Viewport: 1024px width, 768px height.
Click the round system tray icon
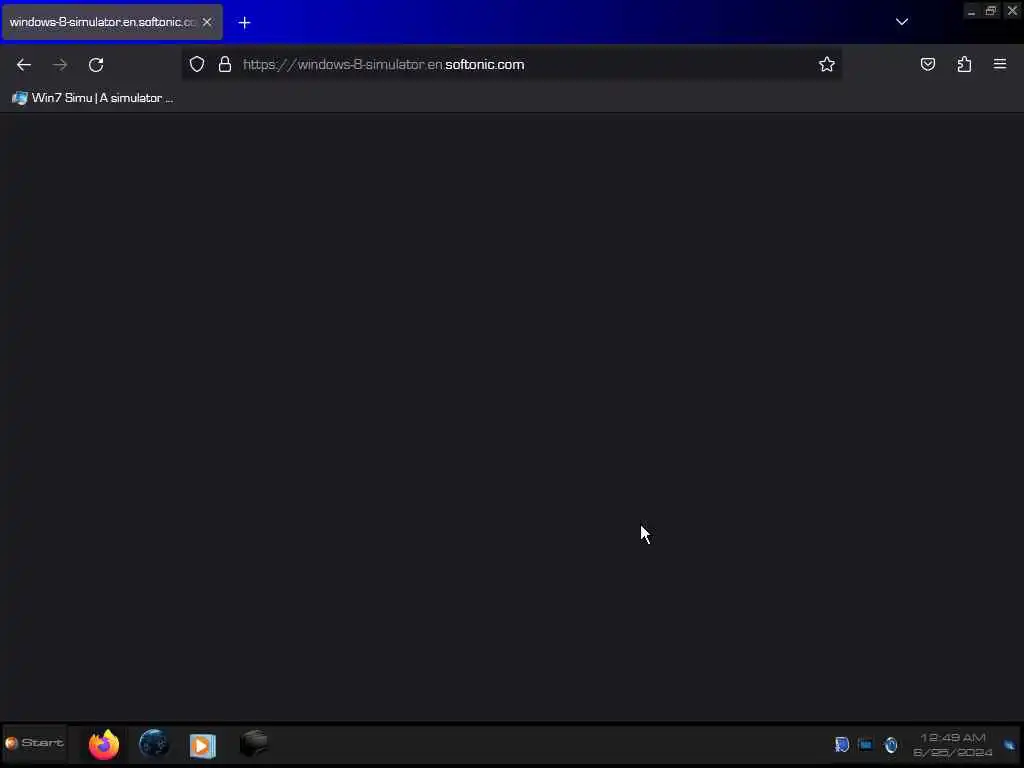[x=891, y=744]
